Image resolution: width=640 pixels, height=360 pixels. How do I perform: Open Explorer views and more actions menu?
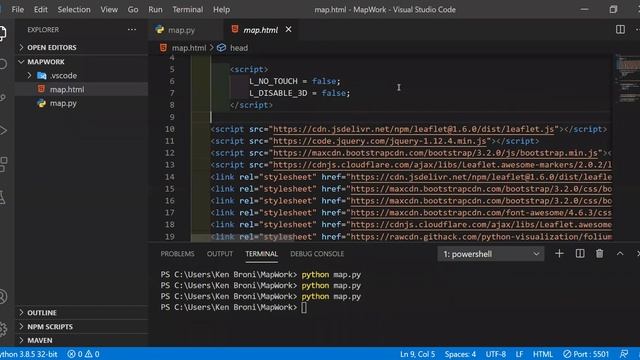pyautogui.click(x=132, y=29)
